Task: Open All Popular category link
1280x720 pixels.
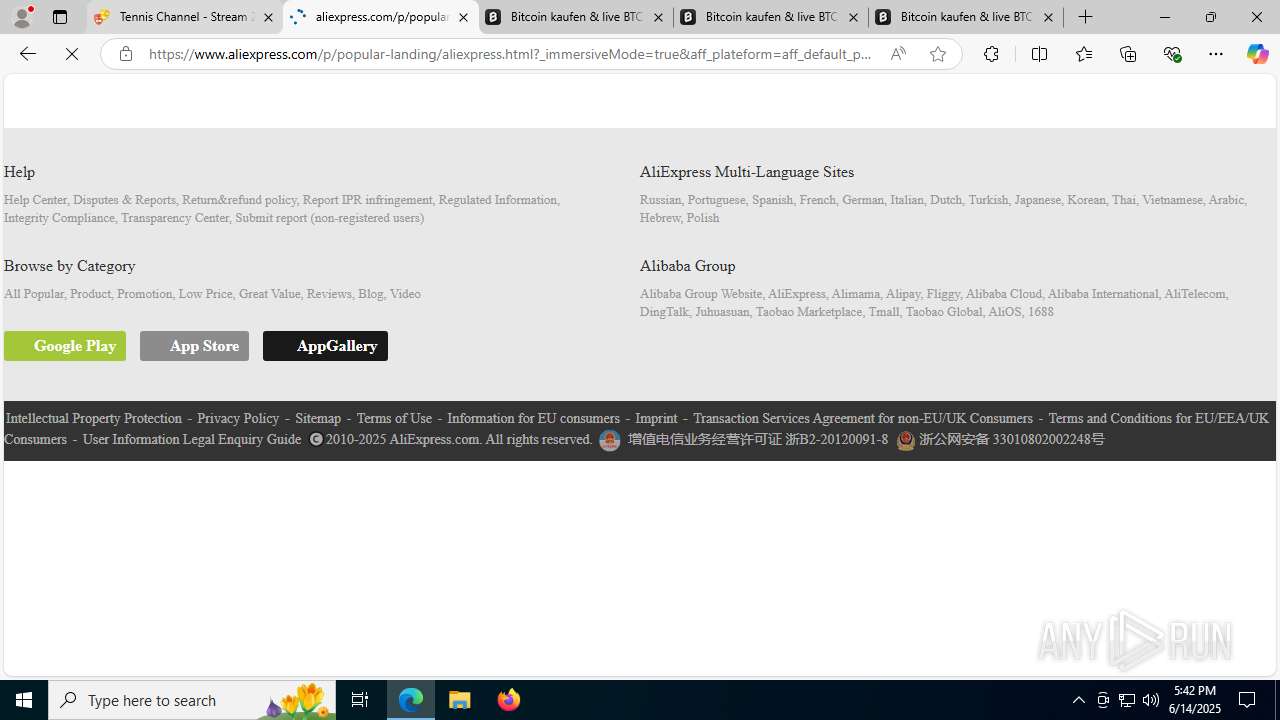Action: (33, 294)
